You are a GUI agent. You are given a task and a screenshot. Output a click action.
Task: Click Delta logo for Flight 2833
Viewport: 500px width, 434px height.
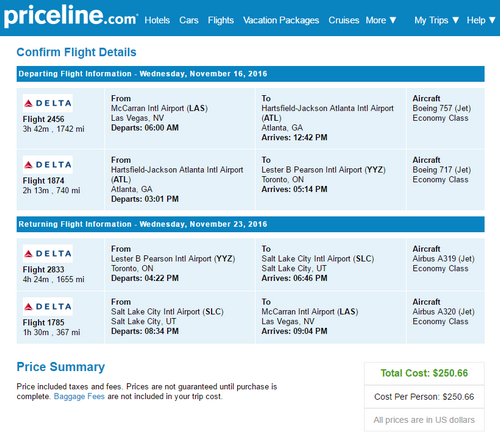[x=48, y=254]
